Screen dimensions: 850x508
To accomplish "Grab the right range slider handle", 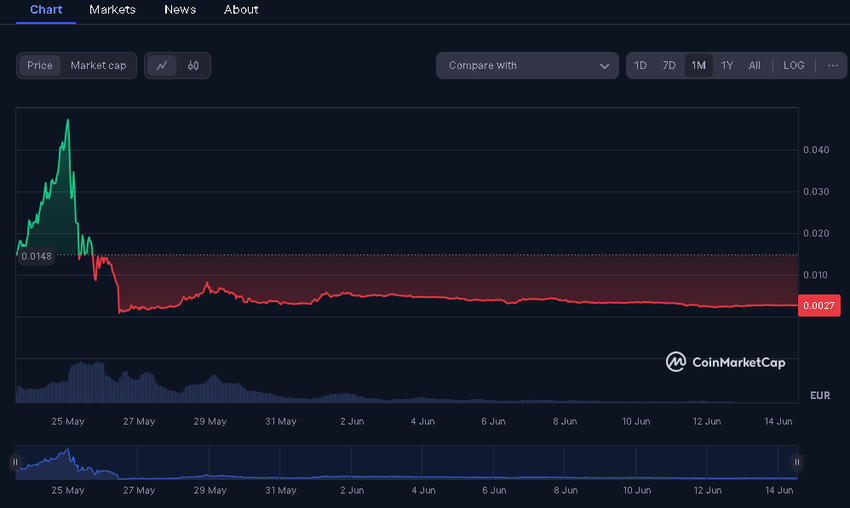I will click(796, 462).
